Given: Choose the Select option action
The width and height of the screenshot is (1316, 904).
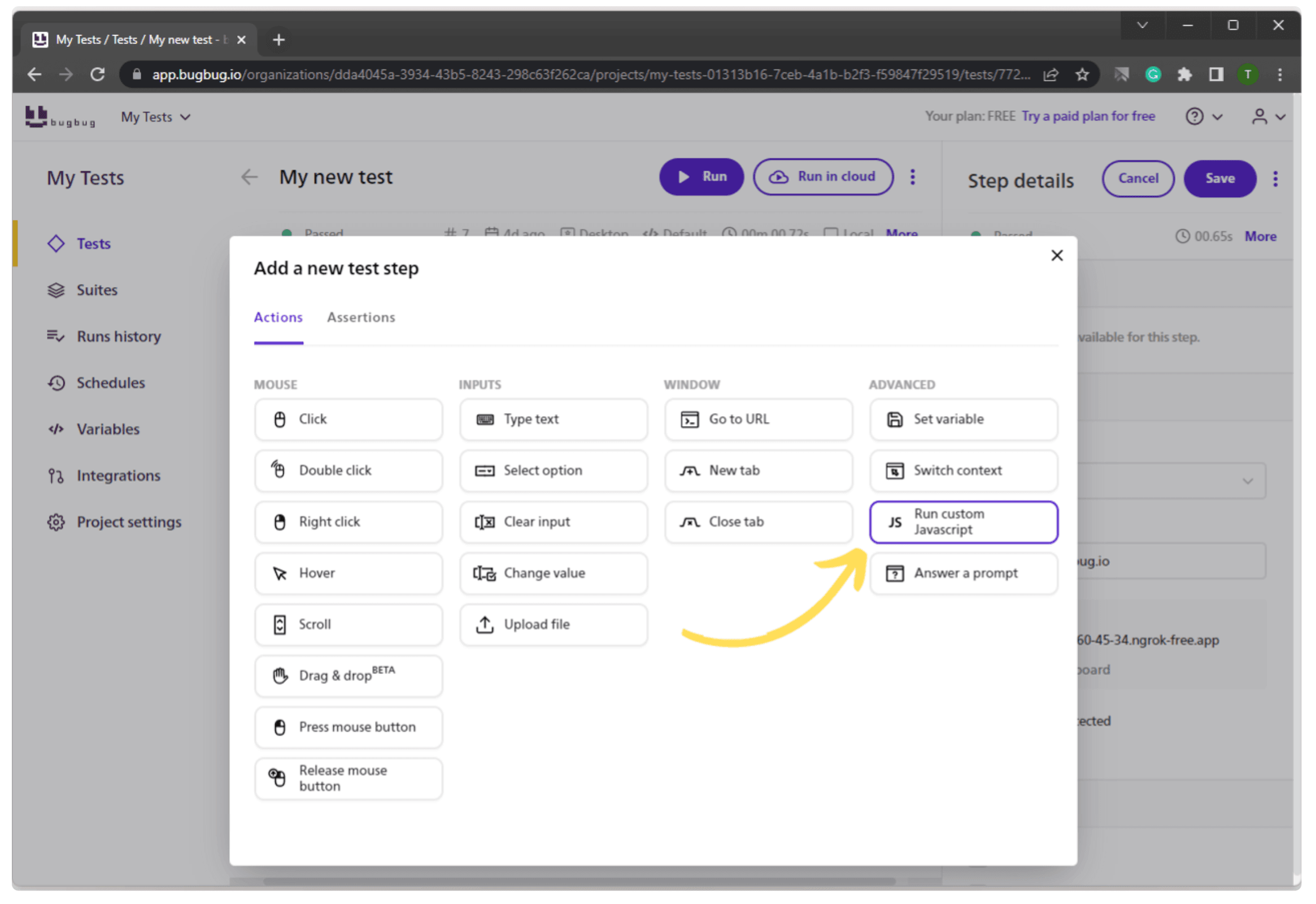Looking at the screenshot, I should [x=554, y=471].
